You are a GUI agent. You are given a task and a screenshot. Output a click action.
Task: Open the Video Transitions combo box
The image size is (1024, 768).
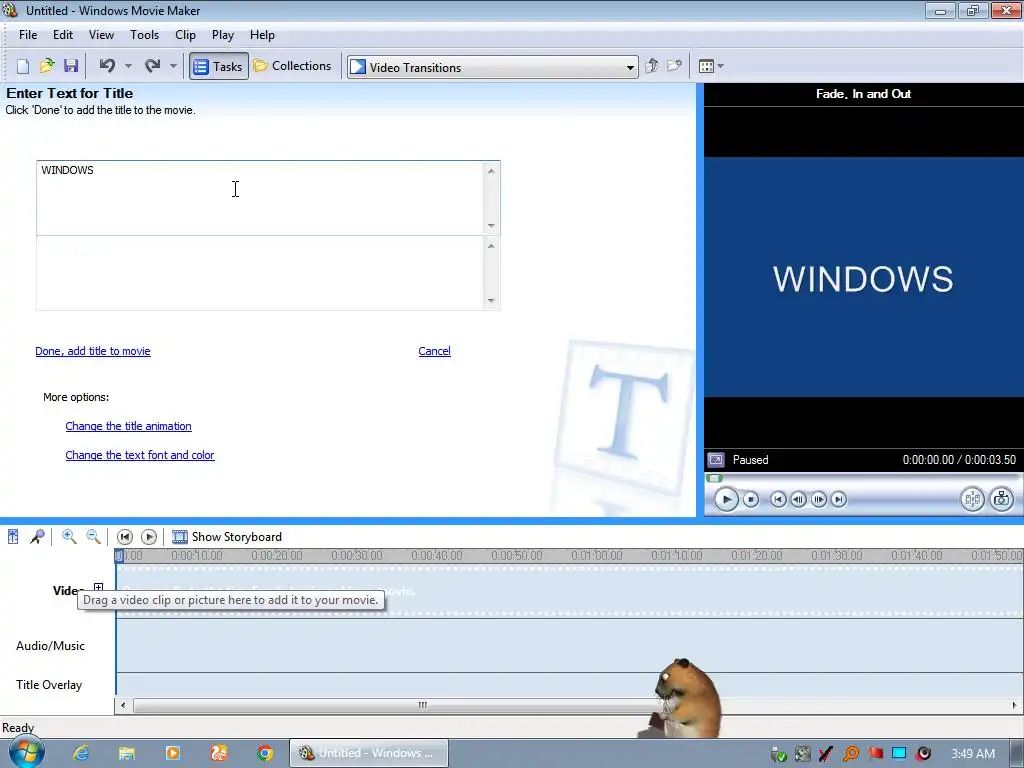point(492,67)
